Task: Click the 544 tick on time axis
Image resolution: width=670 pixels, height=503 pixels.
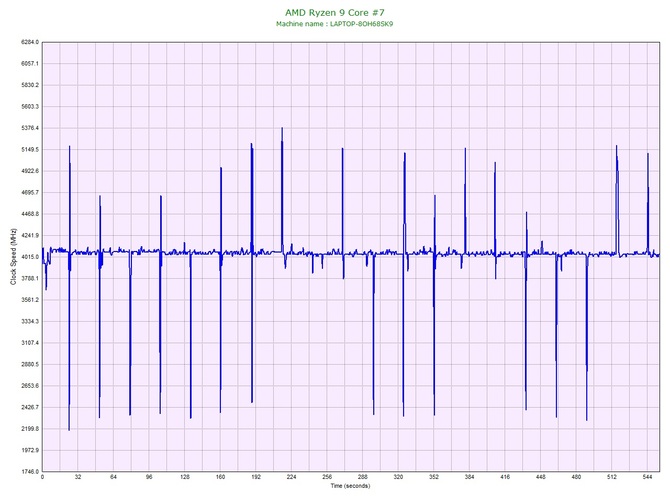Action: pos(647,477)
